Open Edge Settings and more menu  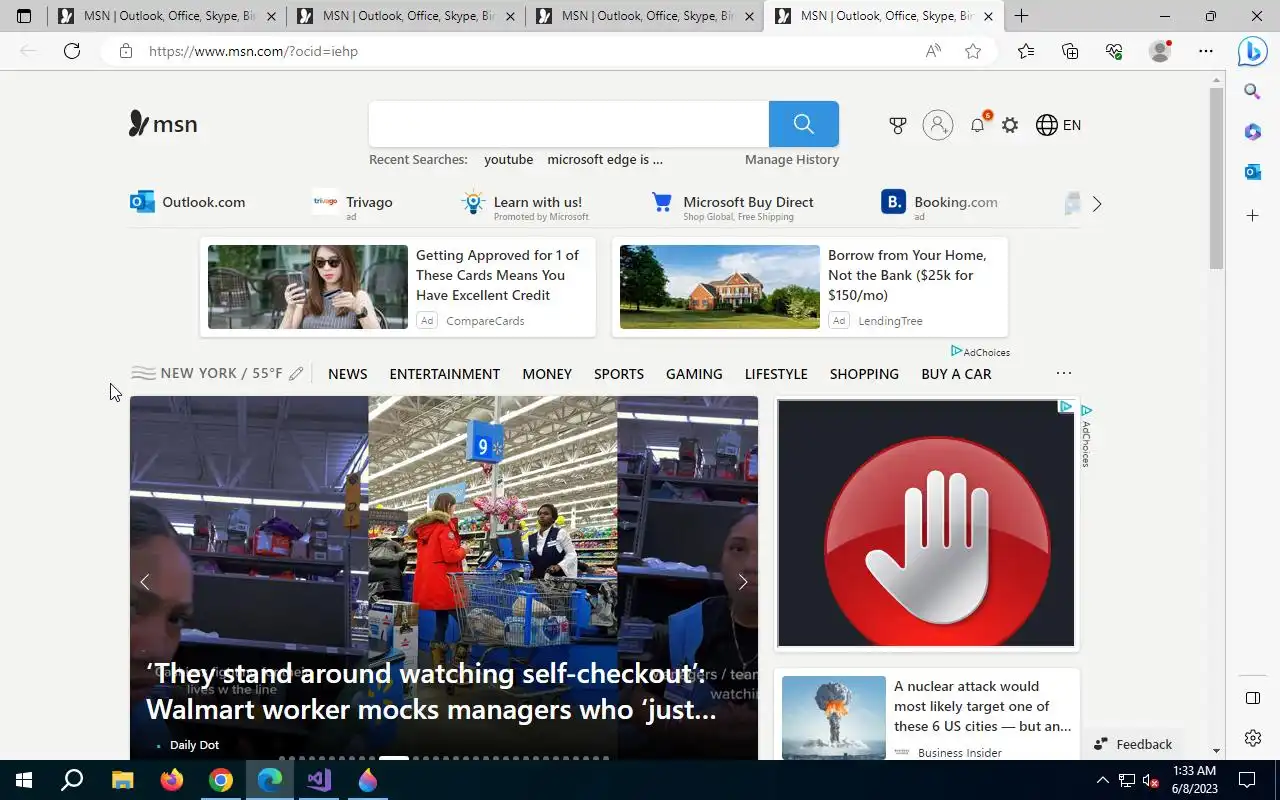pyautogui.click(x=1206, y=51)
